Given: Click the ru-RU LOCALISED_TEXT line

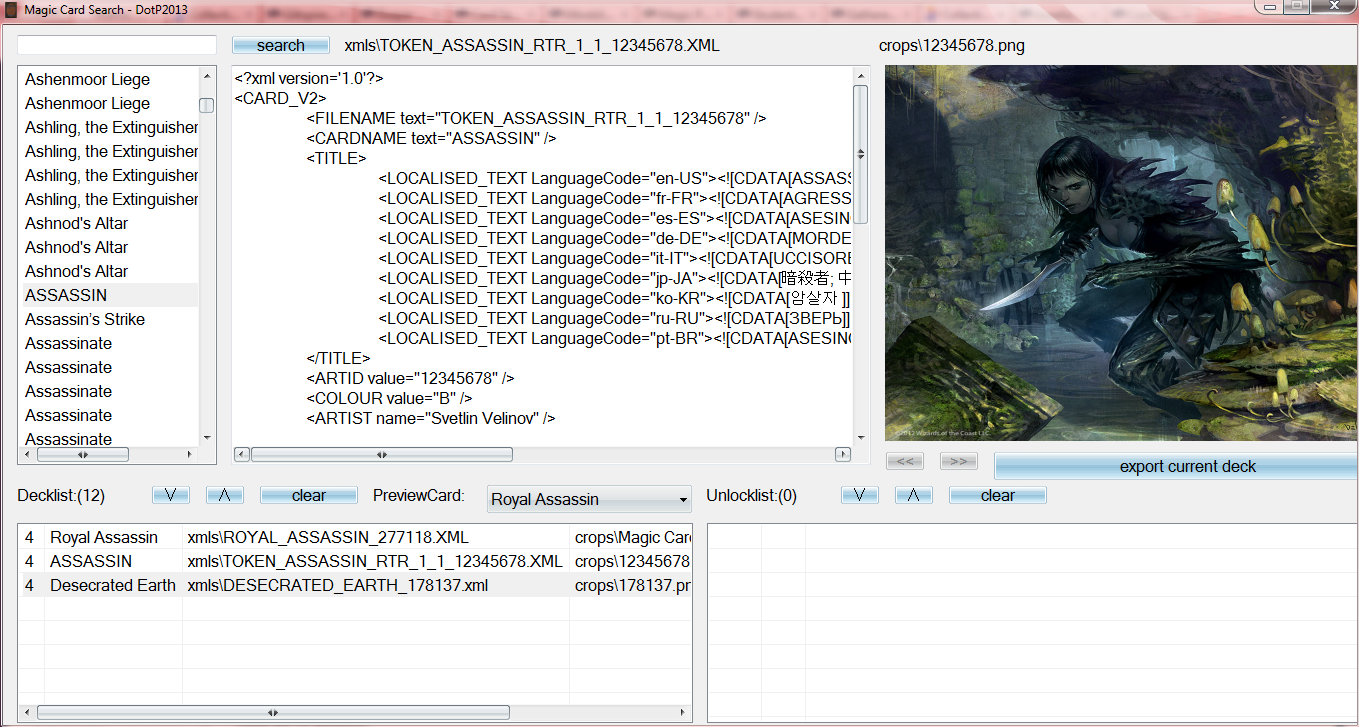Looking at the screenshot, I should (x=614, y=318).
